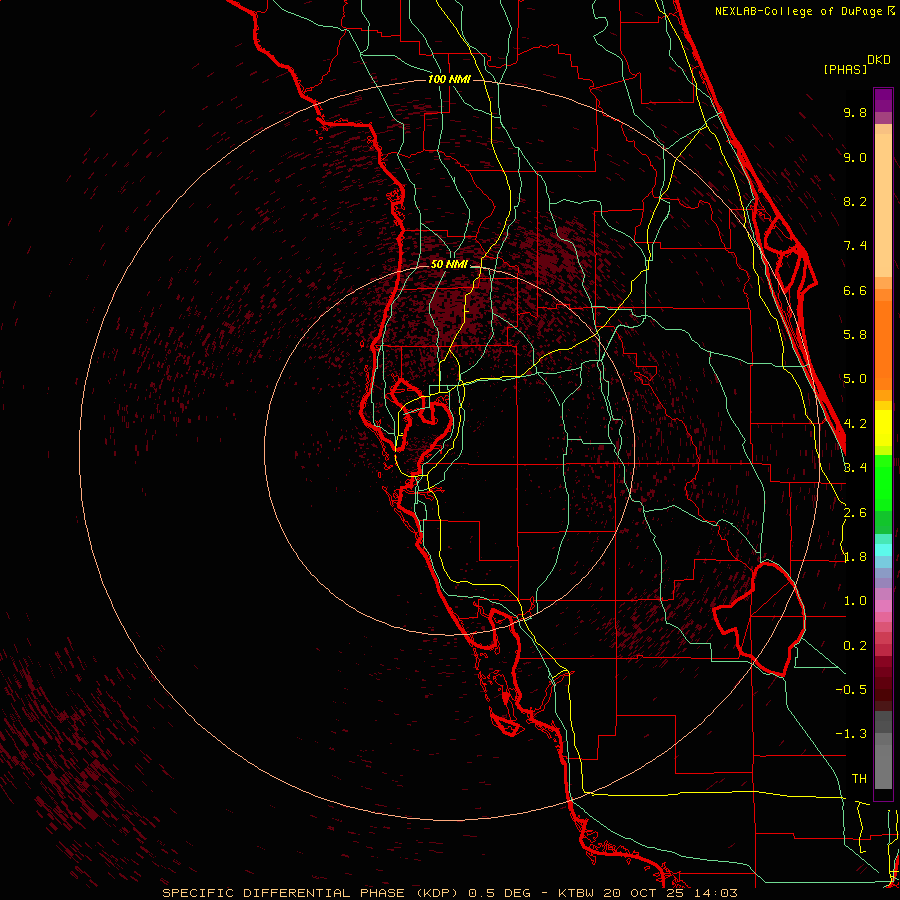Click the cyan band of the color scale
This screenshot has height=900, width=900.
coord(883,550)
